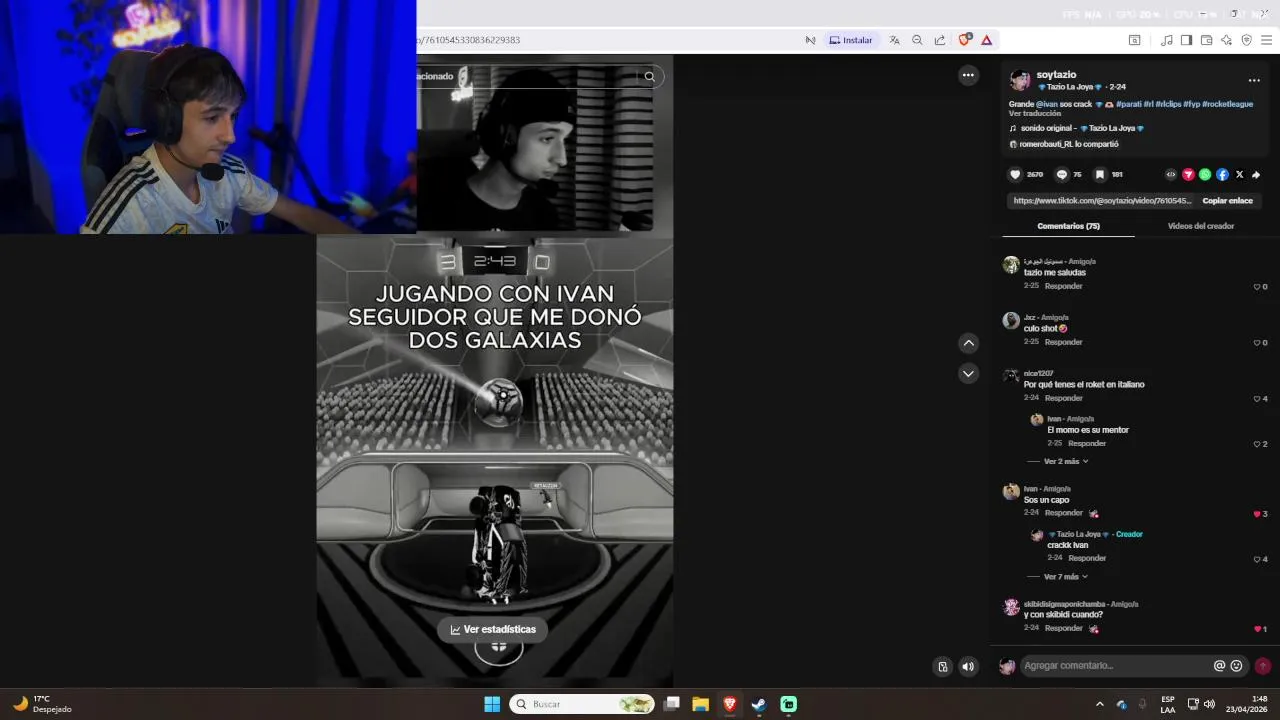This screenshot has width=1280, height=720.
Task: Bookmark the video with the save icon
Action: [1100, 174]
